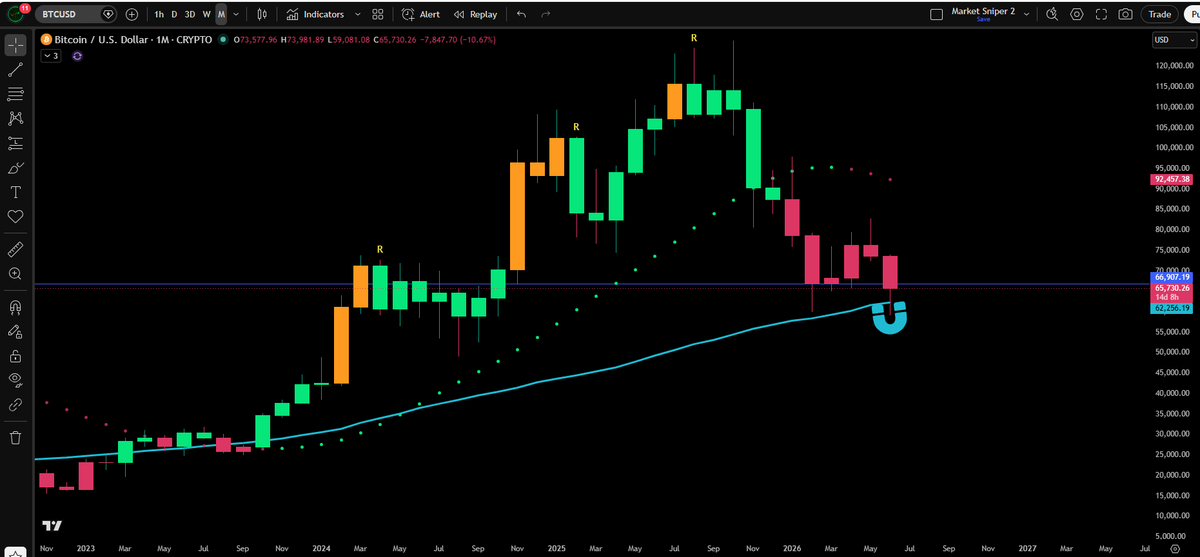Open the layout setup square icon
The width and height of the screenshot is (1200, 557).
coord(936,15)
